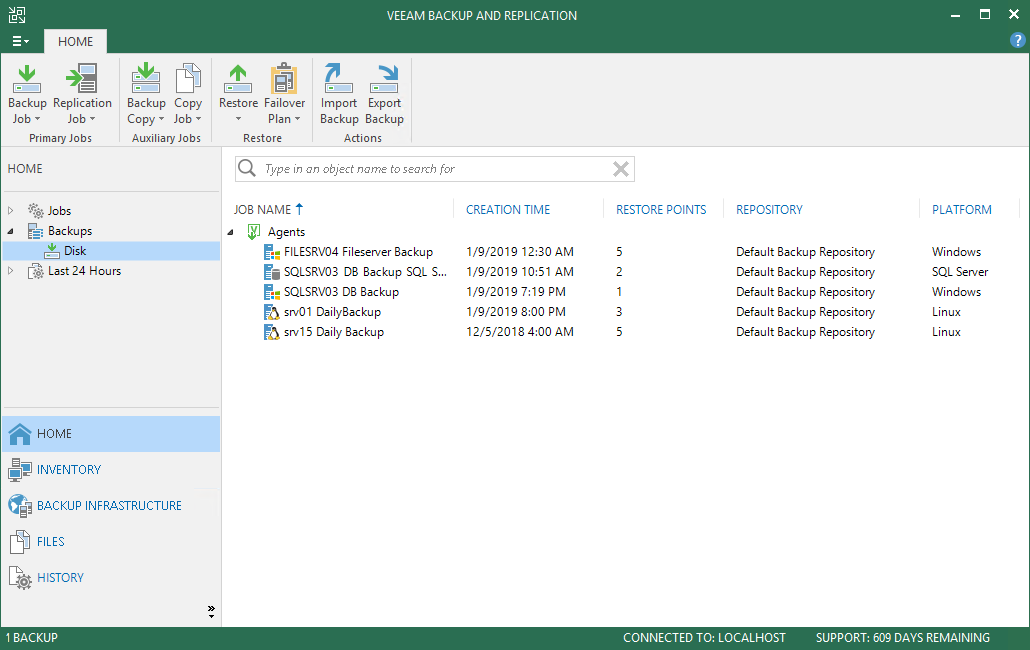Open the HOME view in the navigation pane
The image size is (1030, 650).
111,434
